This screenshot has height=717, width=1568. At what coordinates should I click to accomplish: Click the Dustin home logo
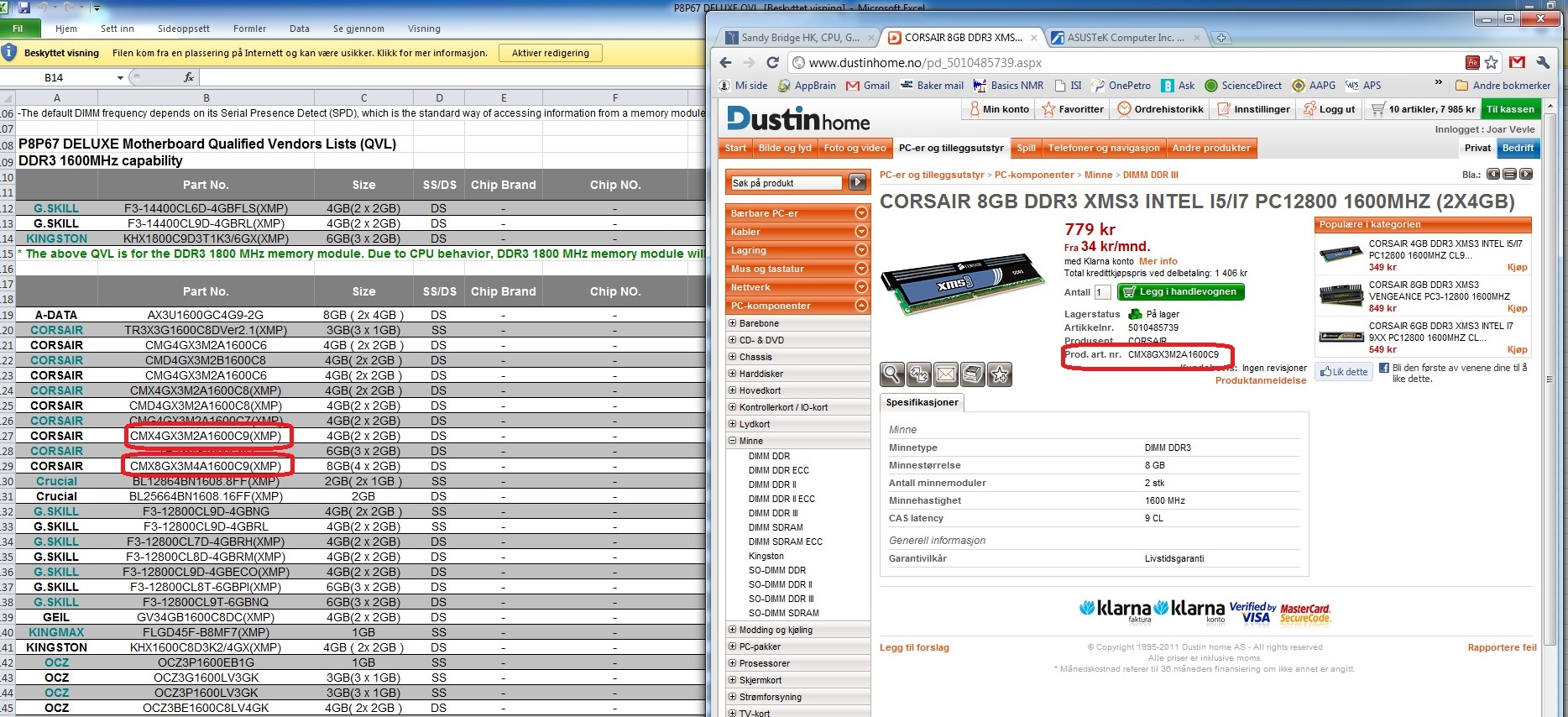click(798, 119)
